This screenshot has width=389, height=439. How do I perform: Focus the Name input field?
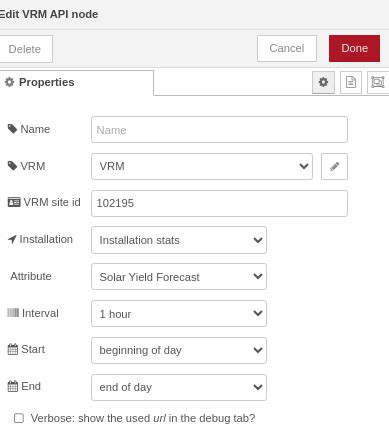[x=219, y=130]
